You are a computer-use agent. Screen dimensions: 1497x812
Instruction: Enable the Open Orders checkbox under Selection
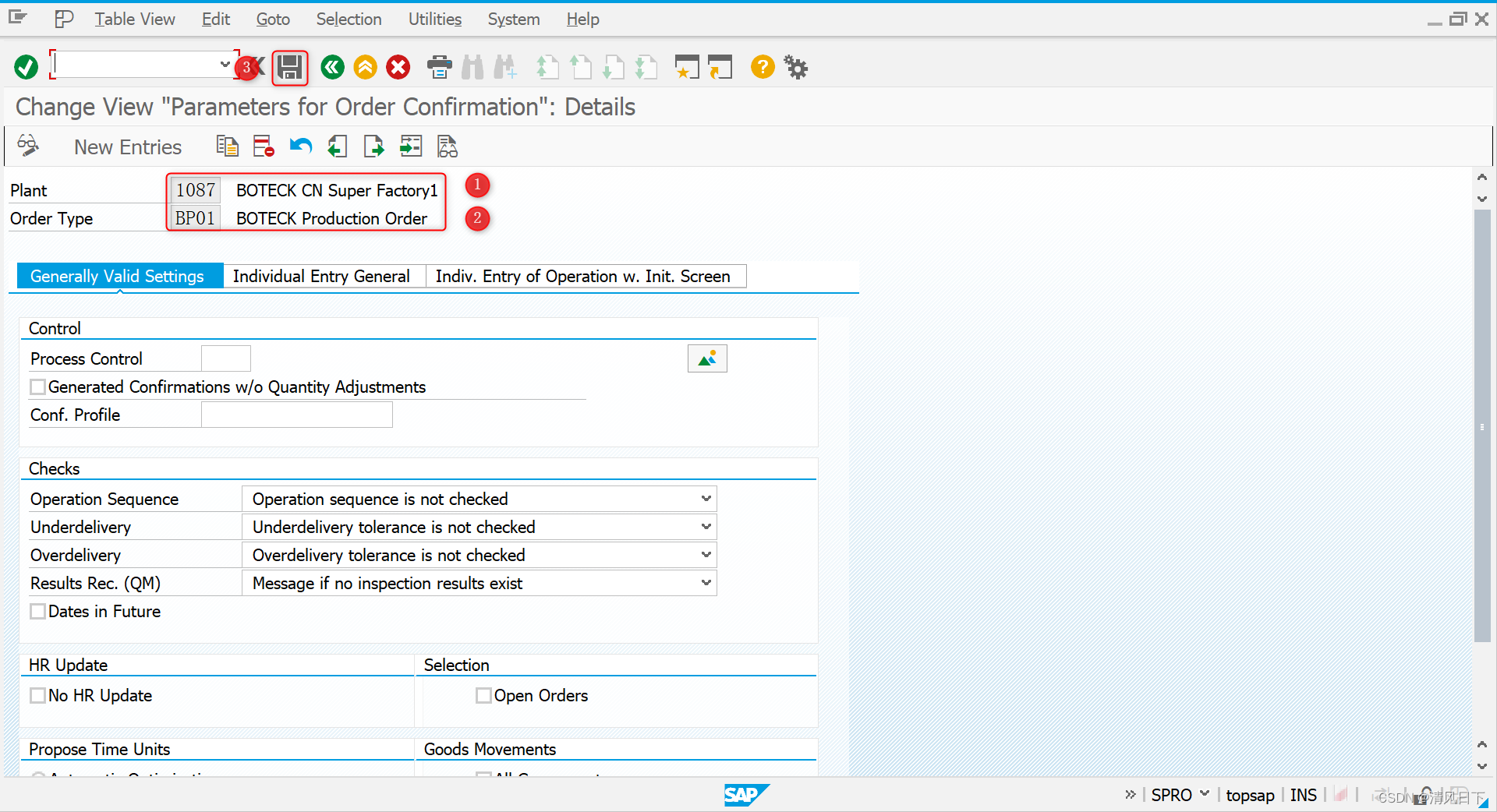coord(483,695)
